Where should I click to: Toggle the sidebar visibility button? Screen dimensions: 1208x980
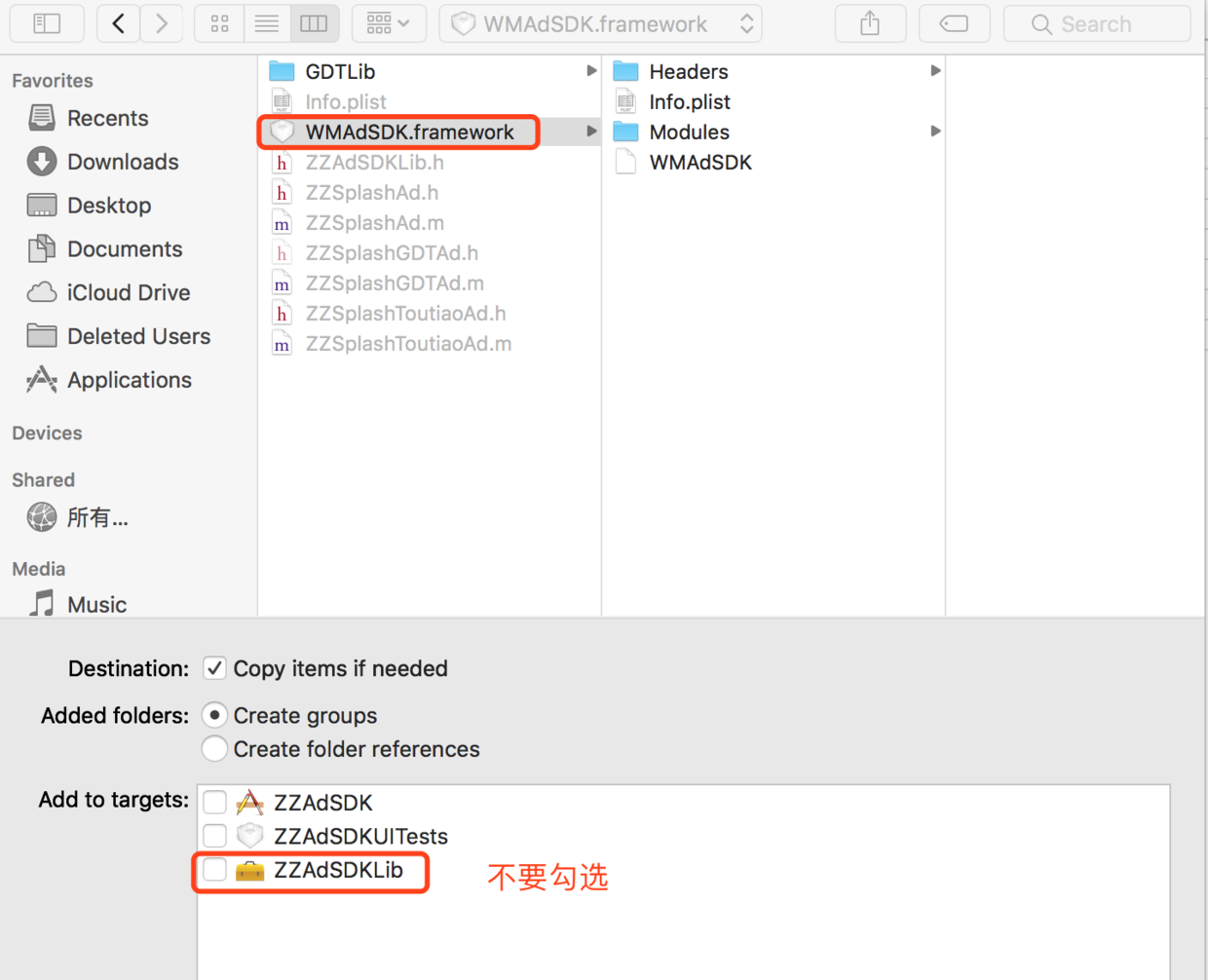[47, 23]
